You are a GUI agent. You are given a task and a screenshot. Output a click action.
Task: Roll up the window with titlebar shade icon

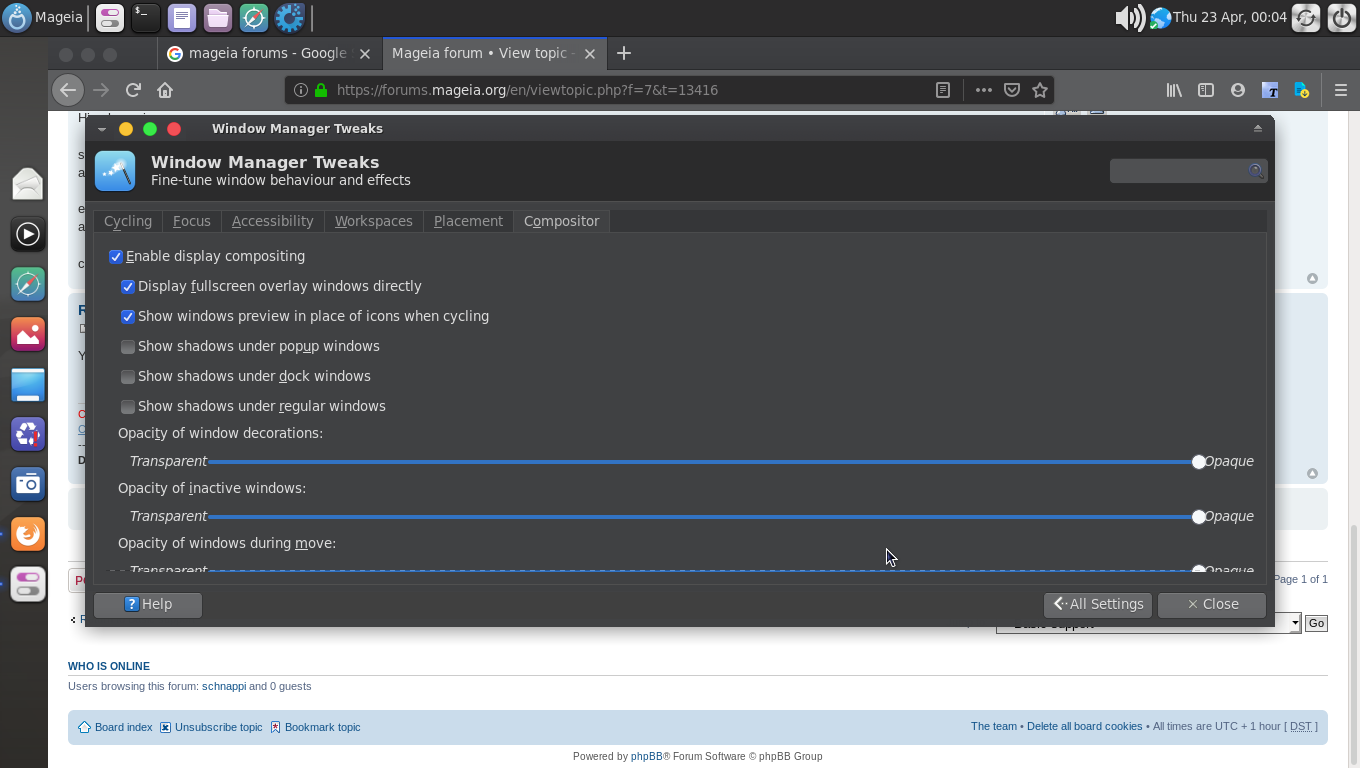(x=1257, y=129)
